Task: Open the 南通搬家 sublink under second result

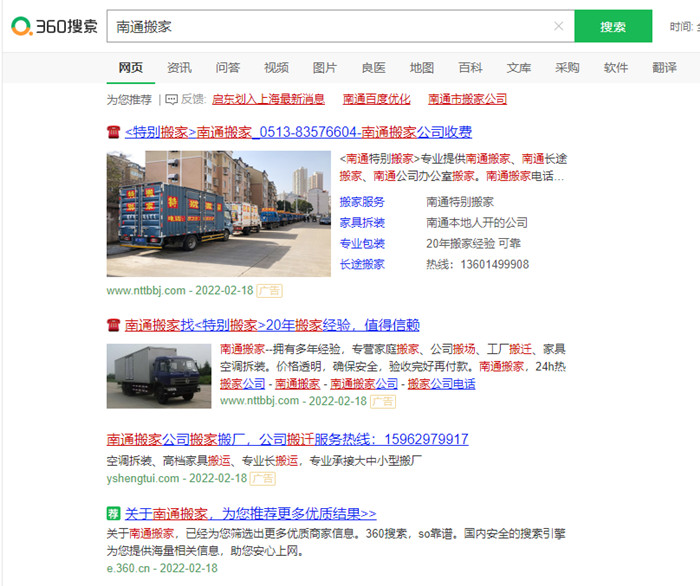Action: (x=297, y=384)
